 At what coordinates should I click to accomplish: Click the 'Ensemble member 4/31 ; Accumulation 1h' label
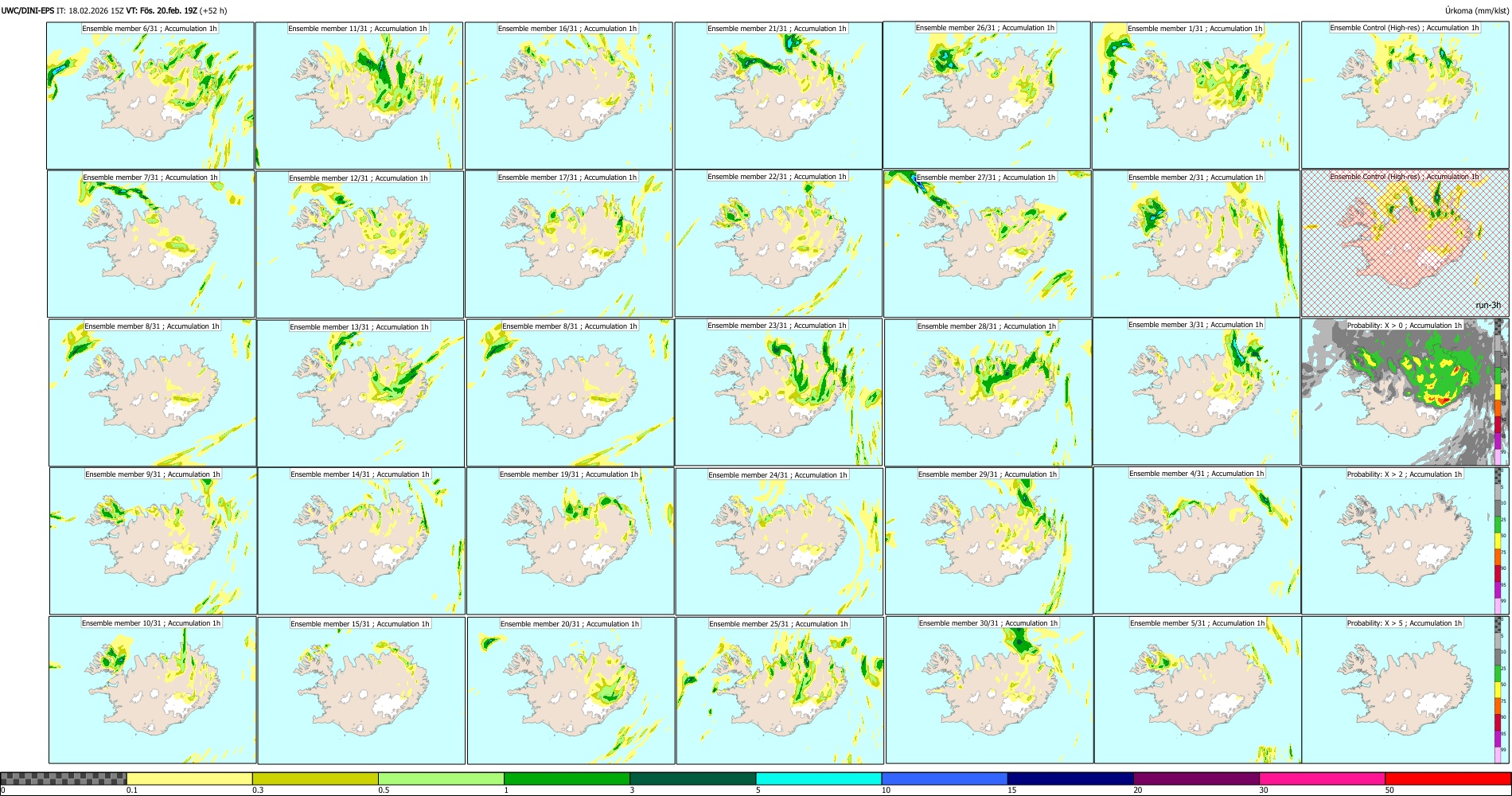click(1196, 474)
